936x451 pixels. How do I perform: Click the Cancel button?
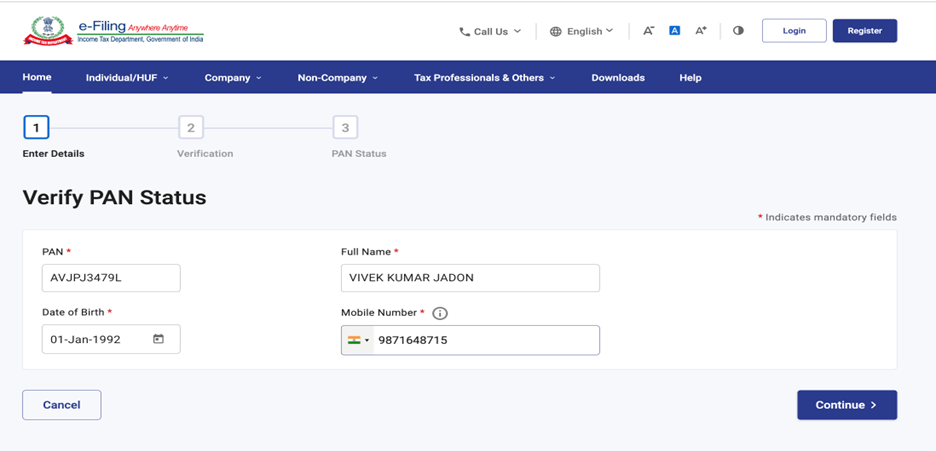click(62, 405)
